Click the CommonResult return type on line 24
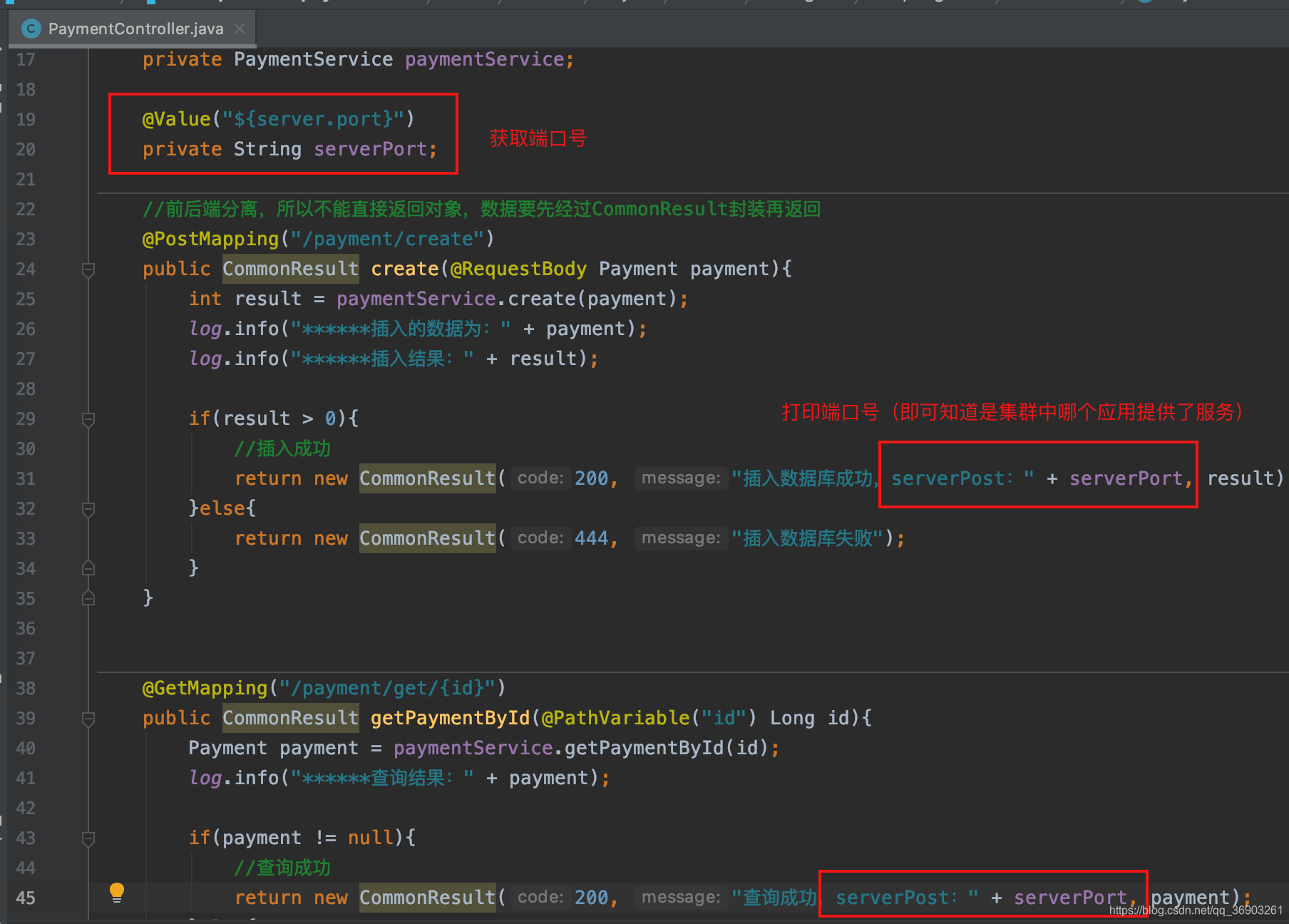This screenshot has width=1289, height=924. tap(290, 269)
